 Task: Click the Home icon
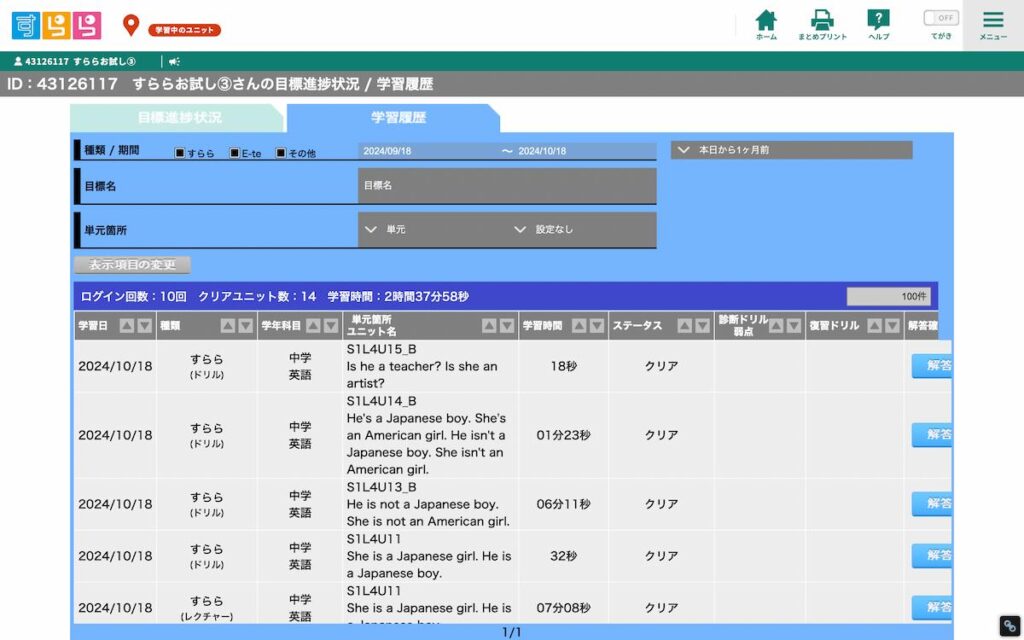pos(766,24)
